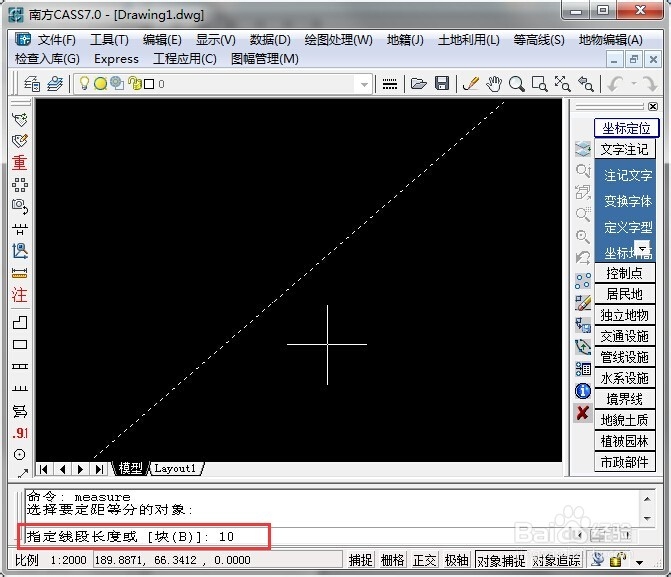Viewport: 671px width, 577px height.
Task: Open the 文件(F) menu
Action: tap(56, 40)
